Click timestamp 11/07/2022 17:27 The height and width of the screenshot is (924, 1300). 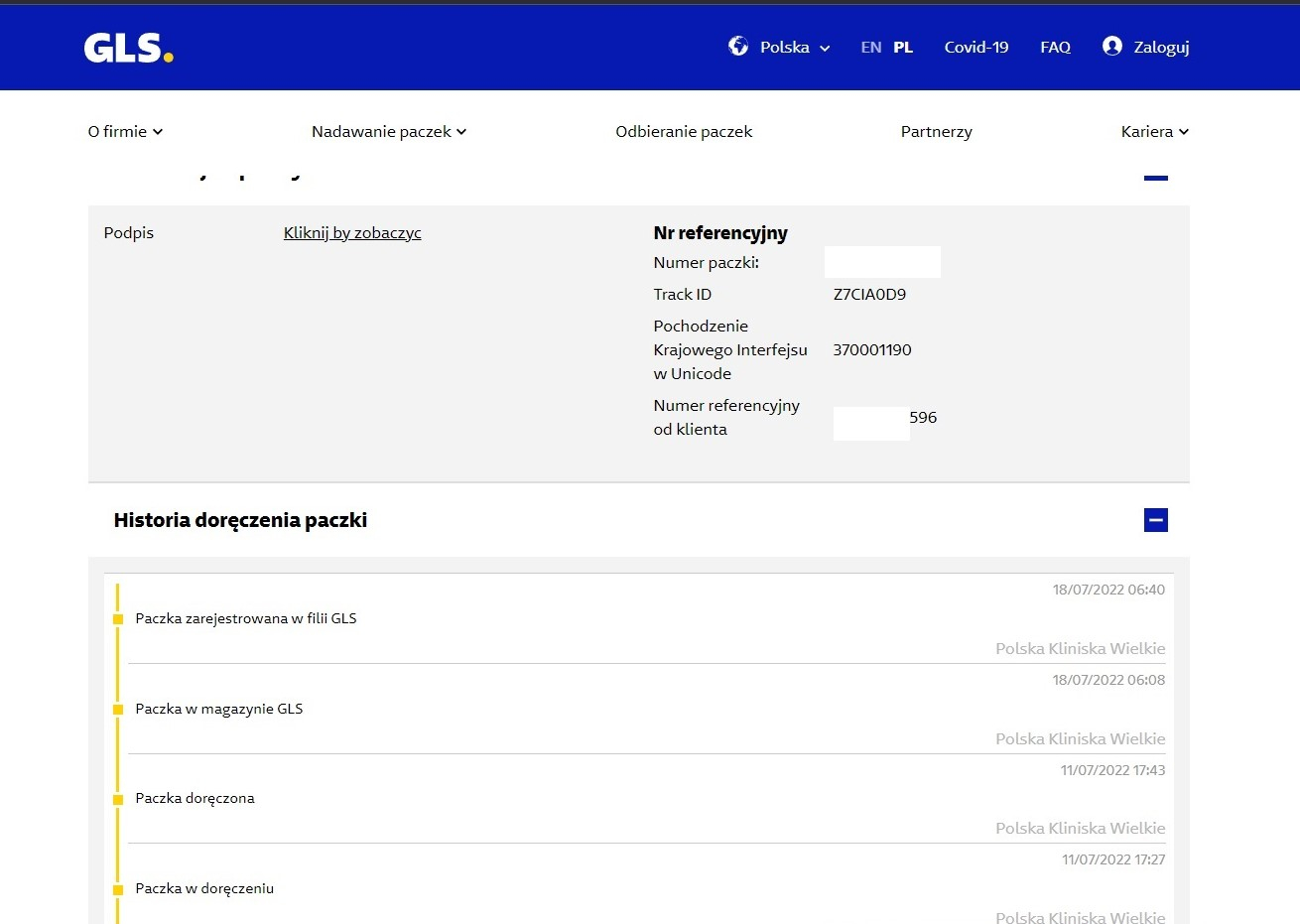coord(1113,859)
